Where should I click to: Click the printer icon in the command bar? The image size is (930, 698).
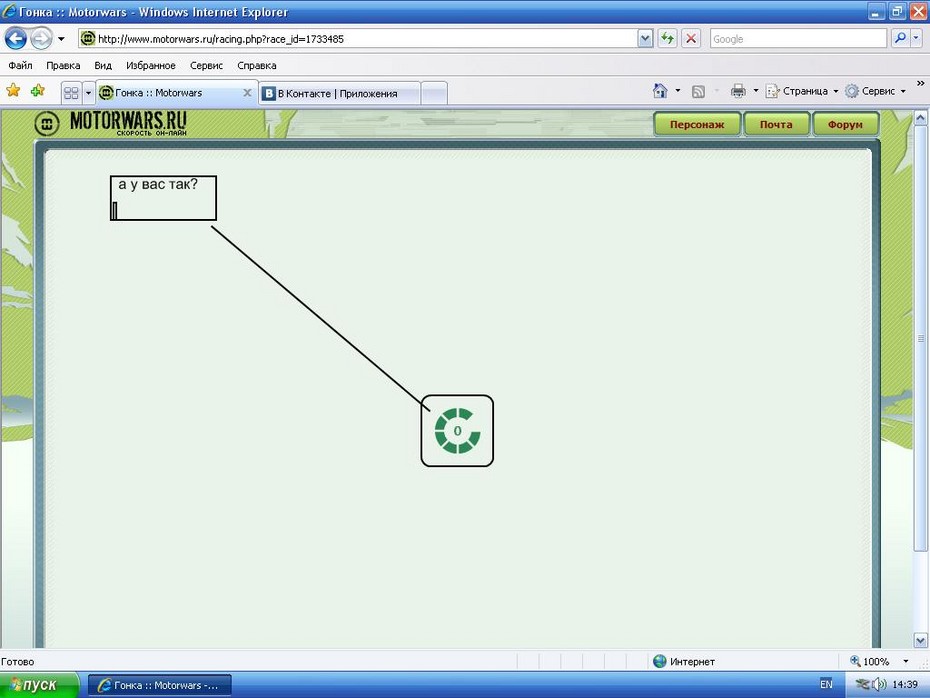click(x=738, y=91)
